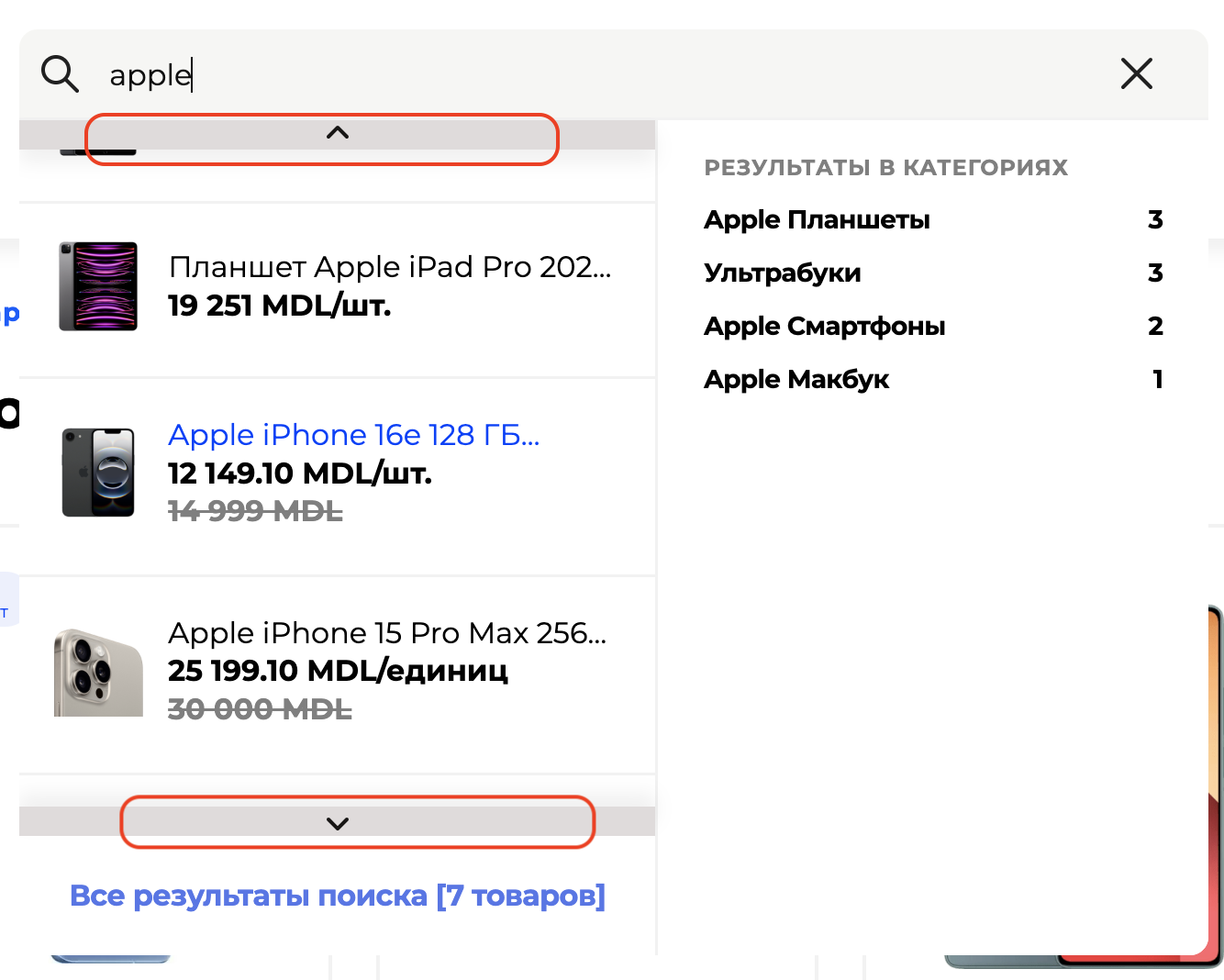Open the Apple iPhone 16e 128 ГБ link
This screenshot has width=1224, height=980.
pos(354,435)
